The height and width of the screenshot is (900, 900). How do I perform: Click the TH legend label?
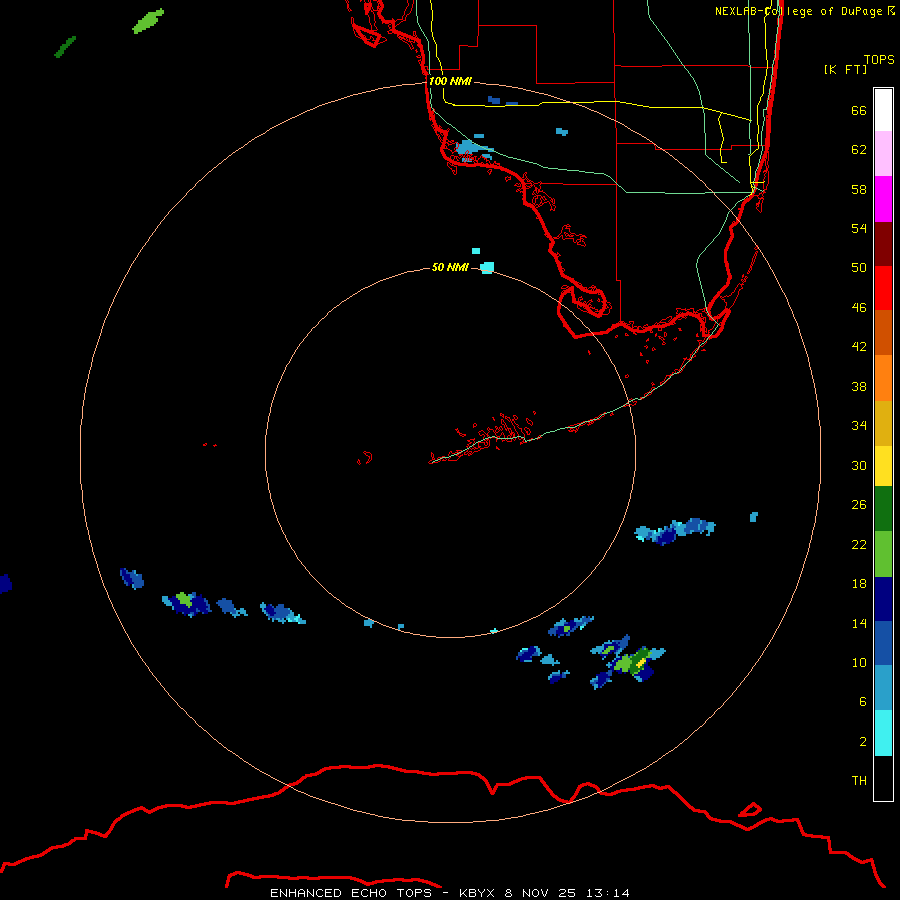(x=859, y=780)
